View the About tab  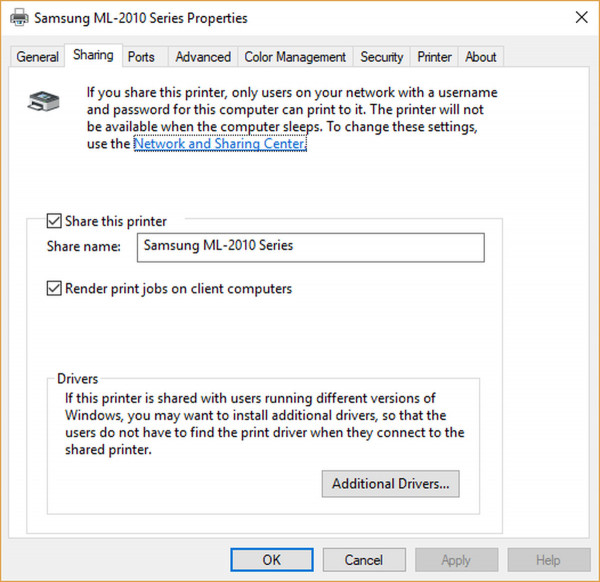[481, 57]
